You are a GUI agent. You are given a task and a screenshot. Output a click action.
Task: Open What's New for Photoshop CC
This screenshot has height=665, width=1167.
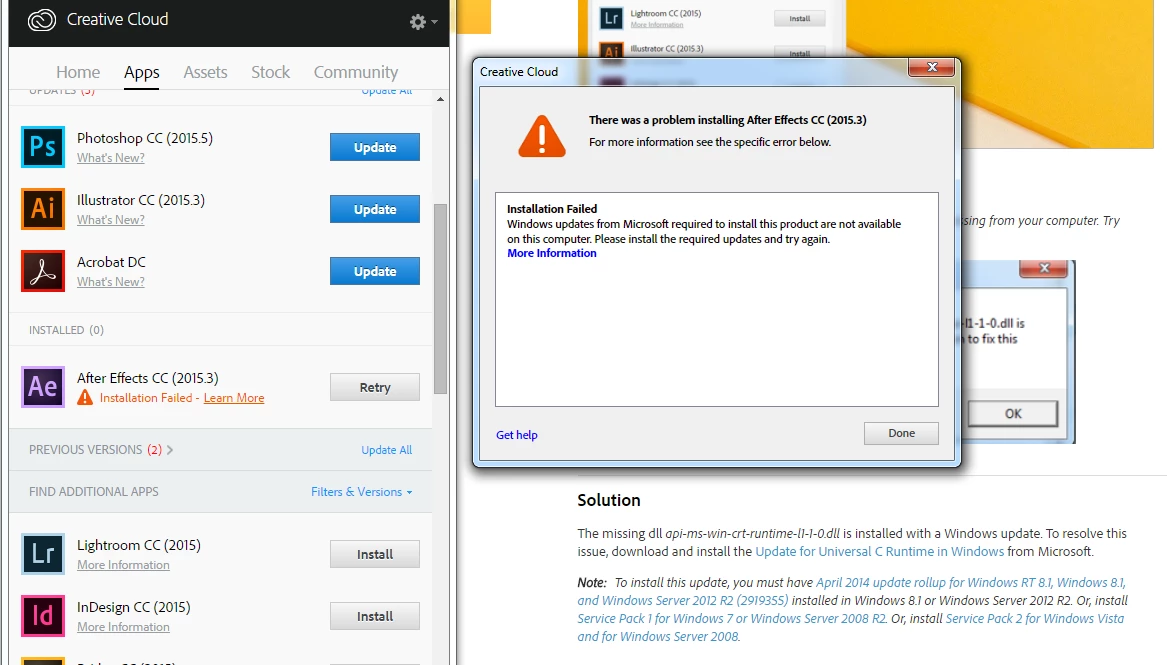click(x=111, y=158)
